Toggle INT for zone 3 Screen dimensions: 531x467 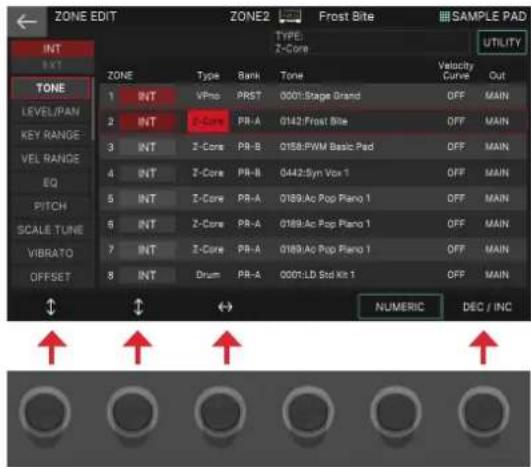coord(147,147)
